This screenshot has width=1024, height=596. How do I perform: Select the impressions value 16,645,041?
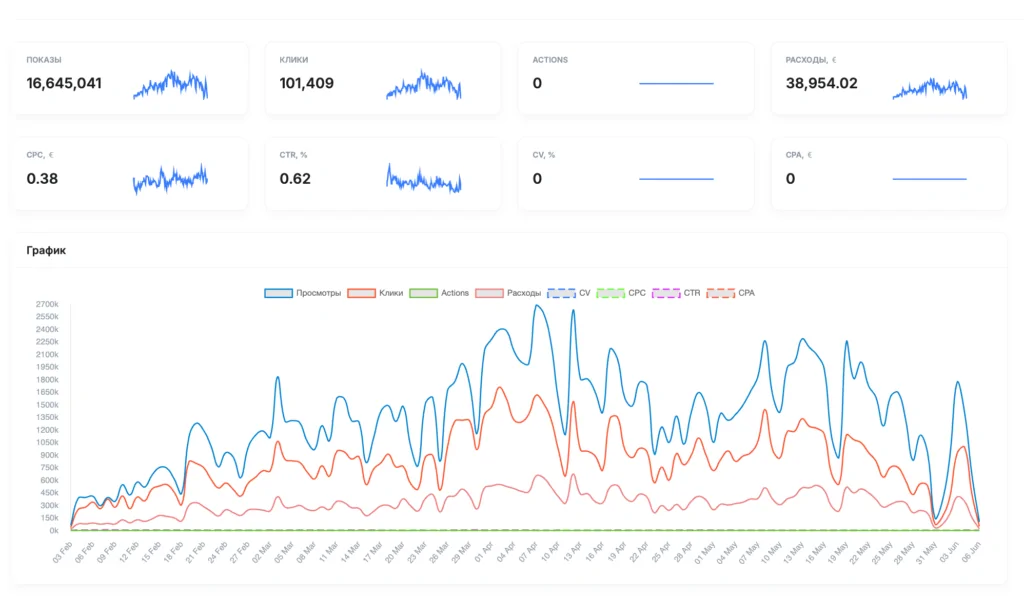(64, 84)
